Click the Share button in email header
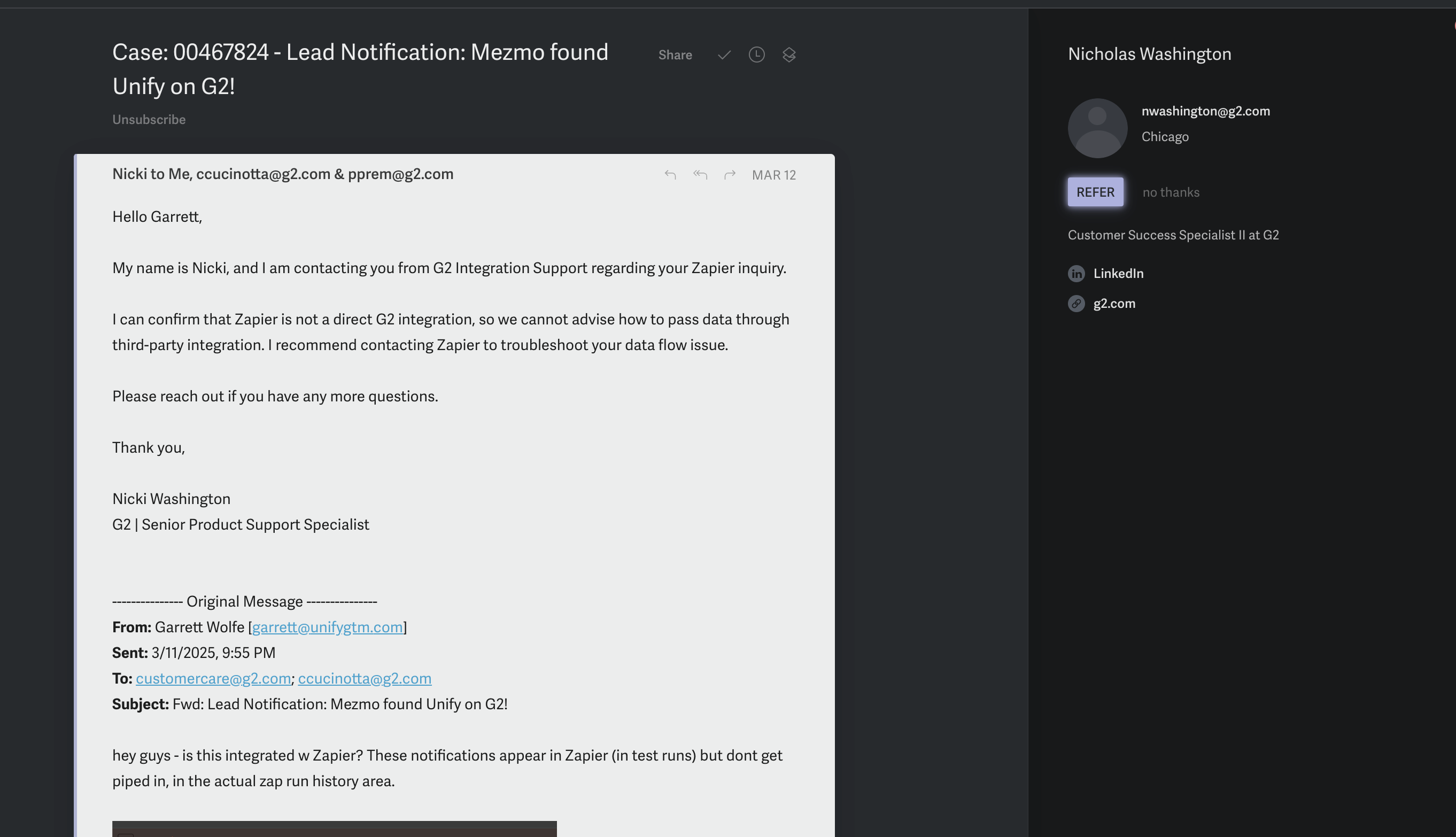The width and height of the screenshot is (1456, 837). tap(675, 55)
